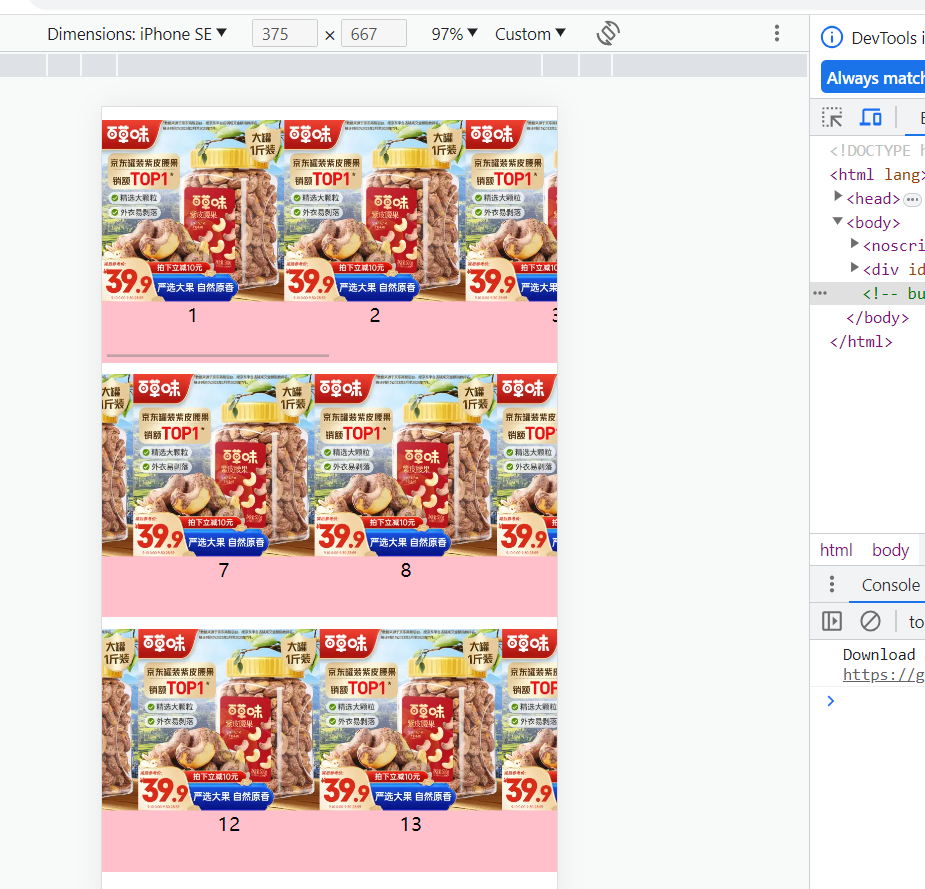The height and width of the screenshot is (889, 925).
Task: Click product image numbered 2
Action: 375,211
